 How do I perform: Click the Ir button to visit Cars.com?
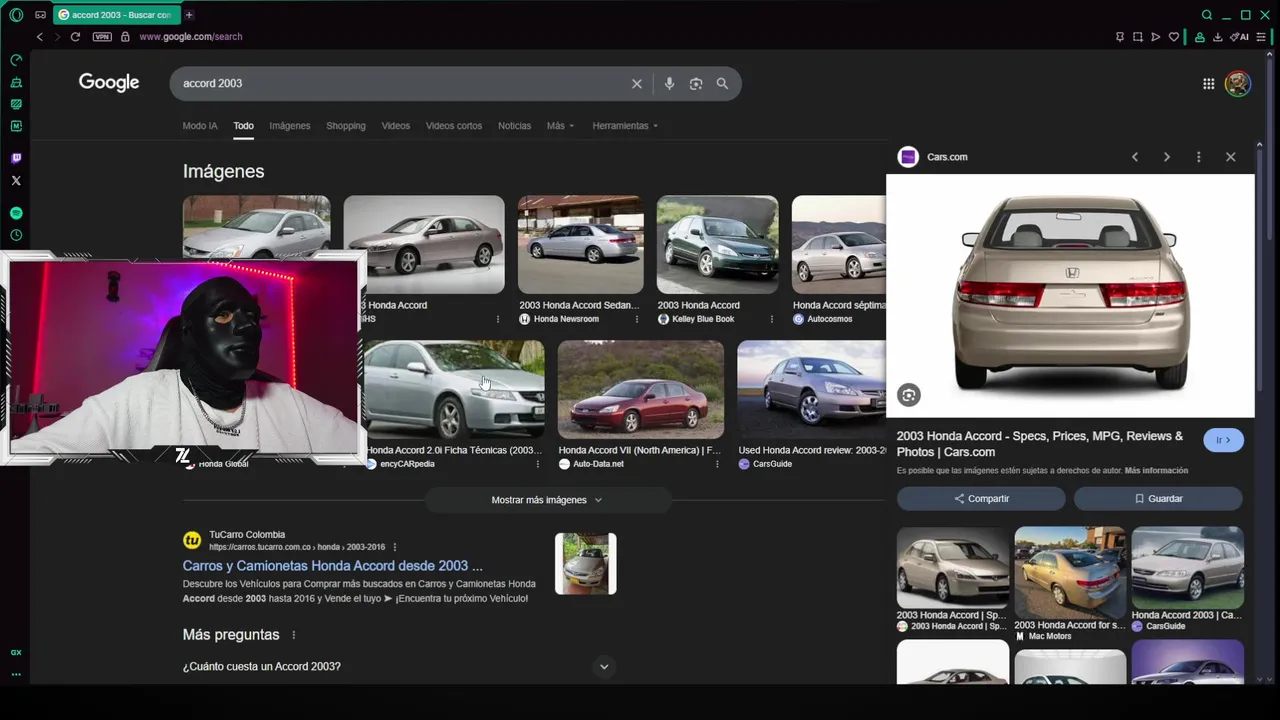coord(1223,440)
